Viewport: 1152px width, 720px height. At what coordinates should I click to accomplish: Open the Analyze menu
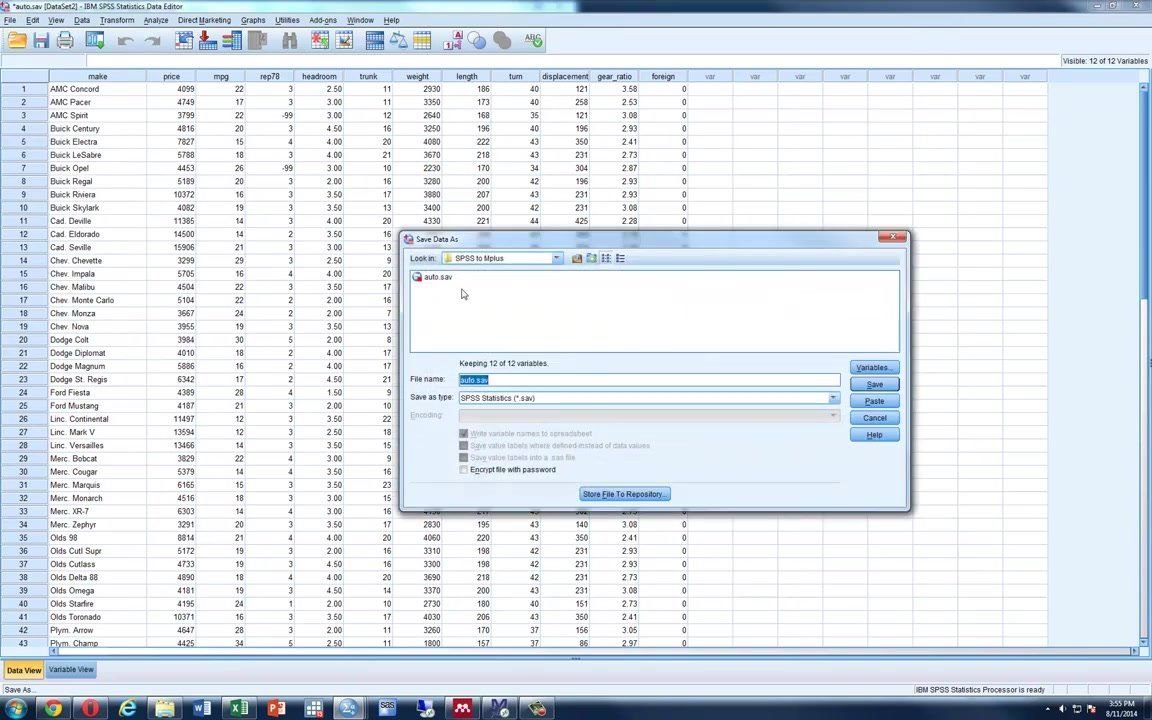156,21
